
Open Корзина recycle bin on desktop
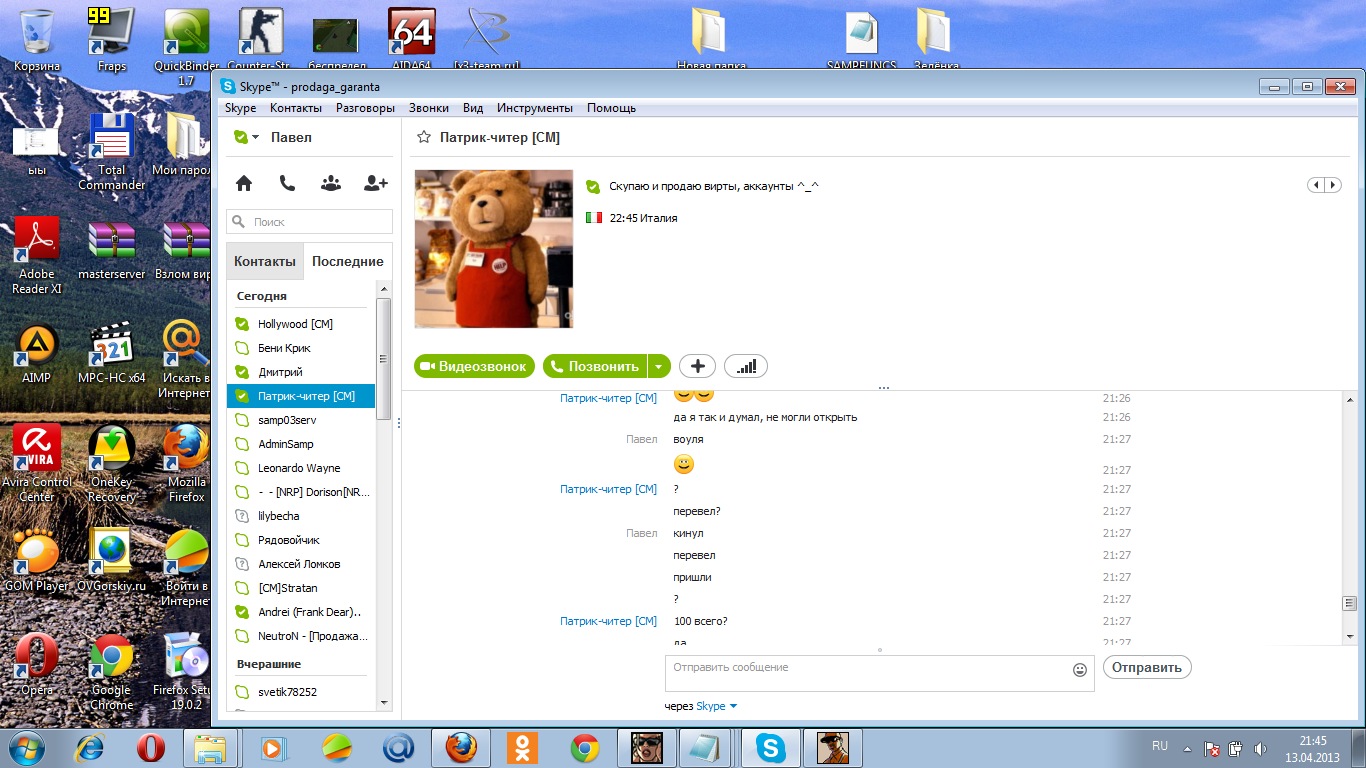click(x=37, y=40)
